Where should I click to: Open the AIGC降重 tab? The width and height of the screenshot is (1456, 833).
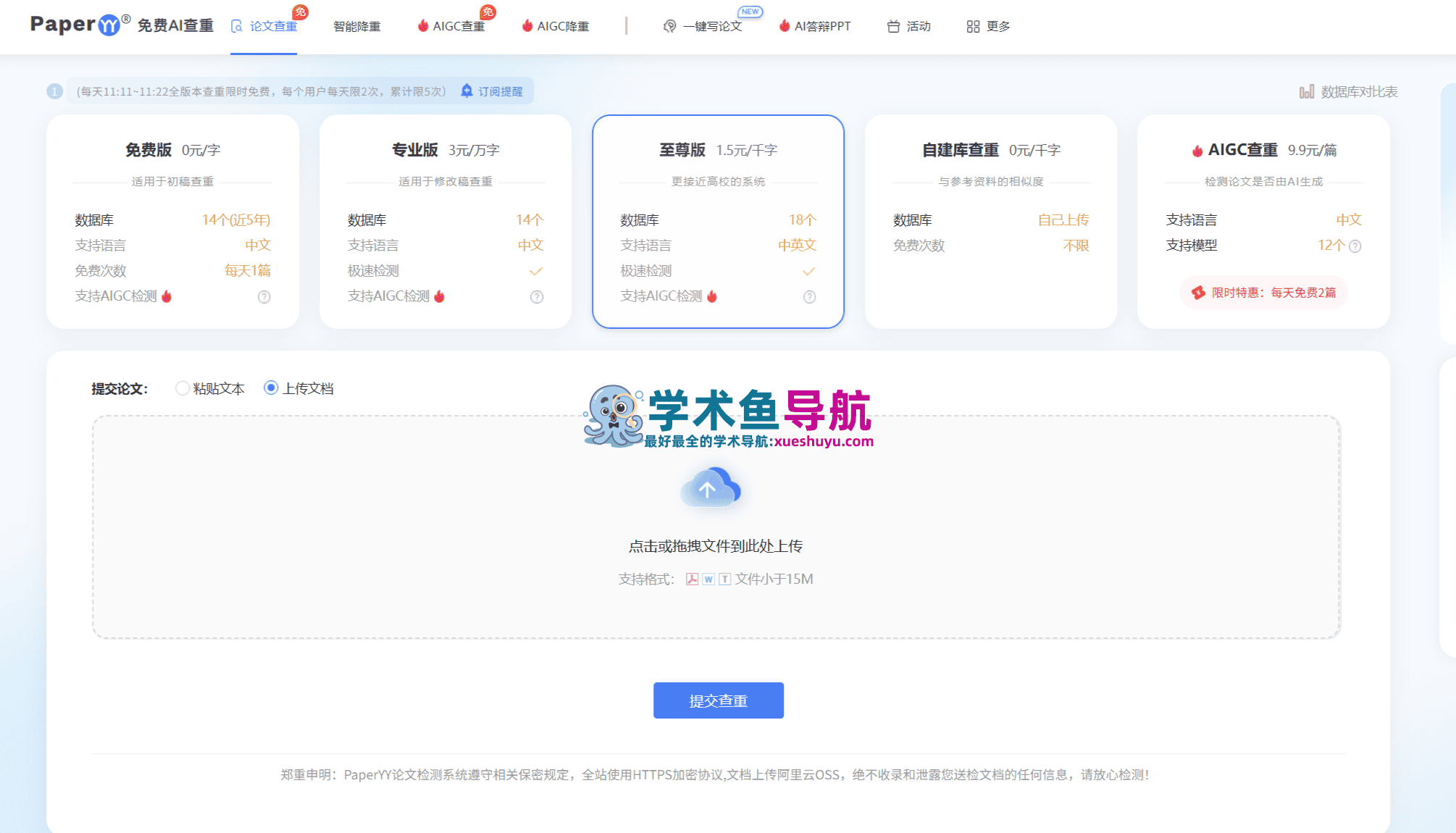(556, 26)
